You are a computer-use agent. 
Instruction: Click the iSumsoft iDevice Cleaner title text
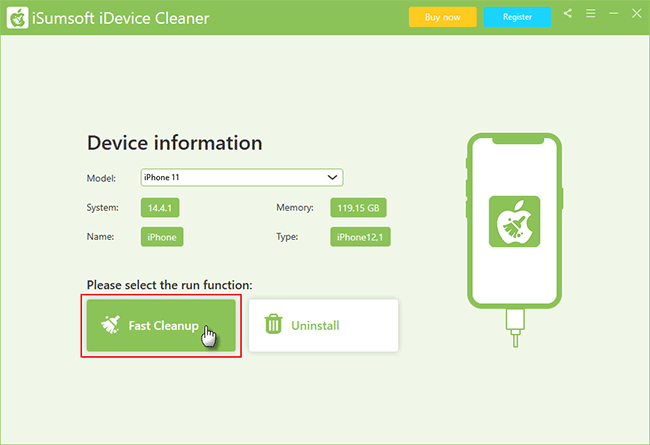pos(121,18)
